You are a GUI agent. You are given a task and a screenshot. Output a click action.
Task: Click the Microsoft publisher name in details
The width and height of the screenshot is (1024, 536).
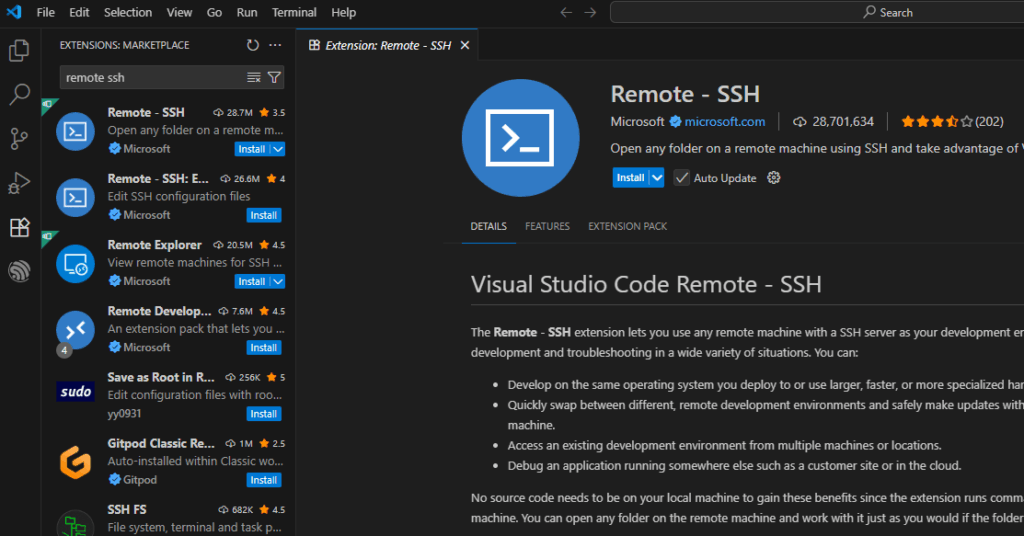[637, 121]
